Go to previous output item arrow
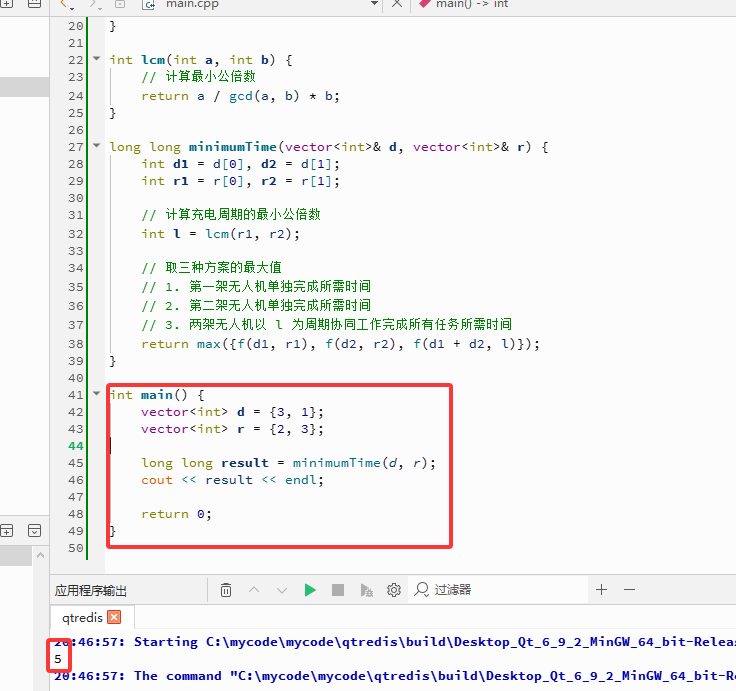 click(x=254, y=590)
